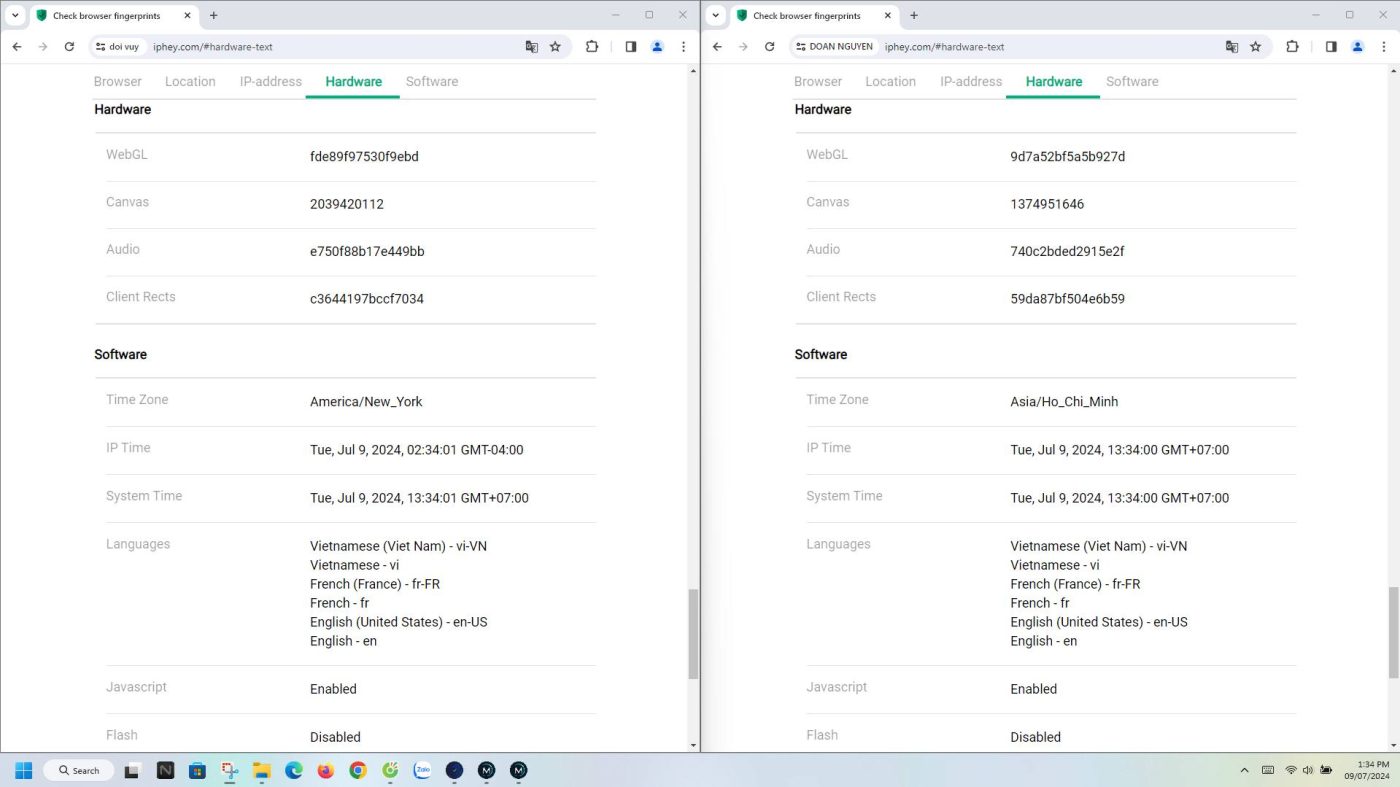Launch Notion from the taskbar
Viewport: 1400px width, 787px height.
click(165, 770)
